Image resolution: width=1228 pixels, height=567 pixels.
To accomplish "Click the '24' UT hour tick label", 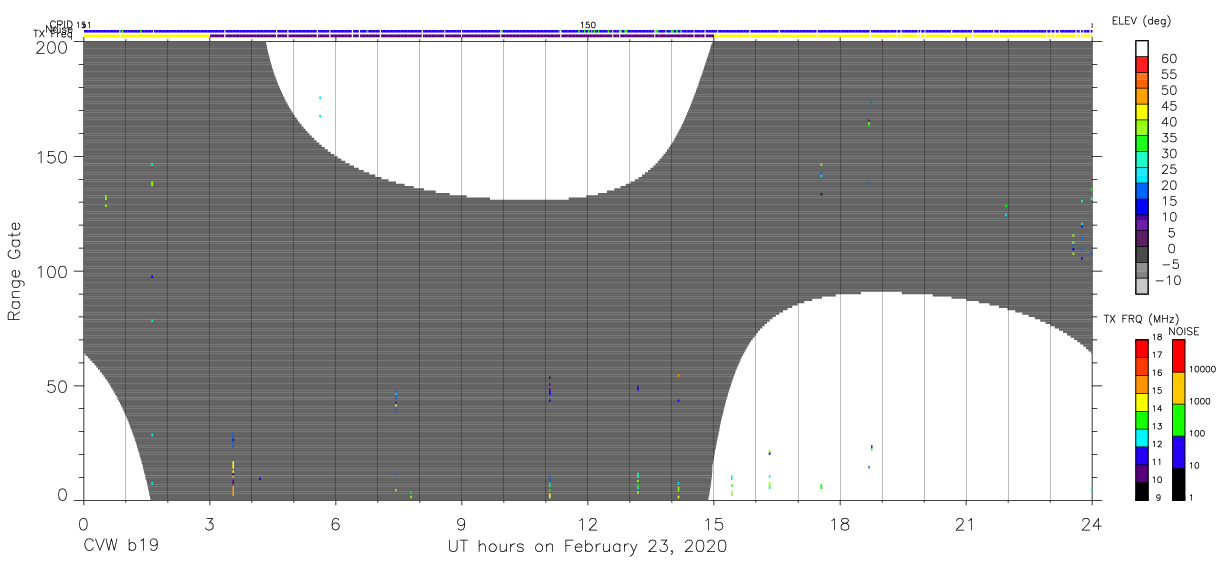I will tap(1091, 524).
